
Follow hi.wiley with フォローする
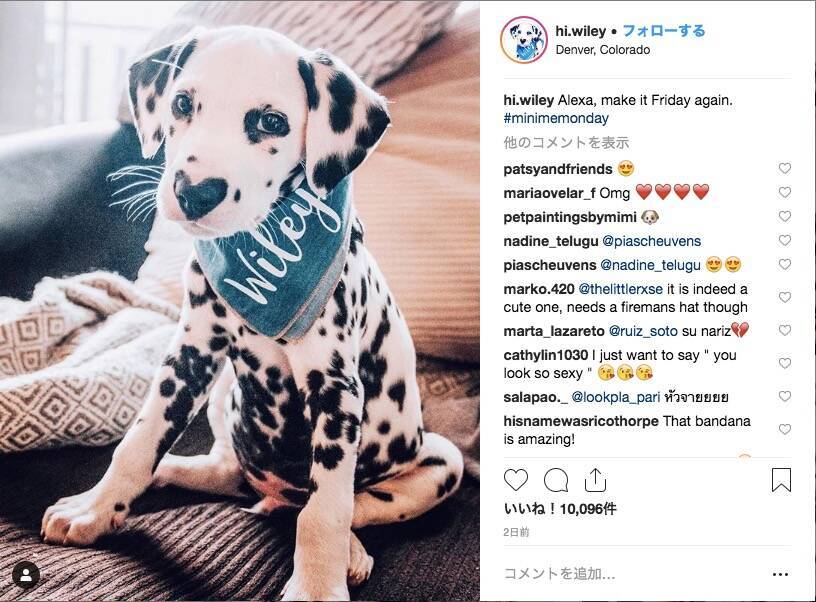coord(664,31)
